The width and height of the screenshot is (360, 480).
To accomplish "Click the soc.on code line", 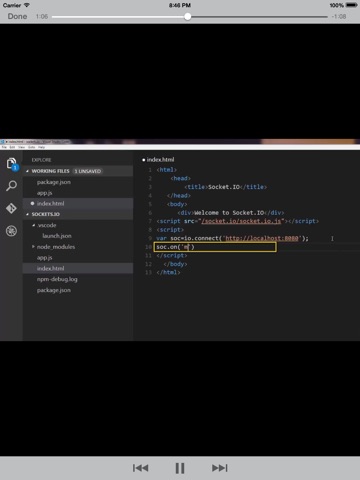I will pyautogui.click(x=215, y=247).
